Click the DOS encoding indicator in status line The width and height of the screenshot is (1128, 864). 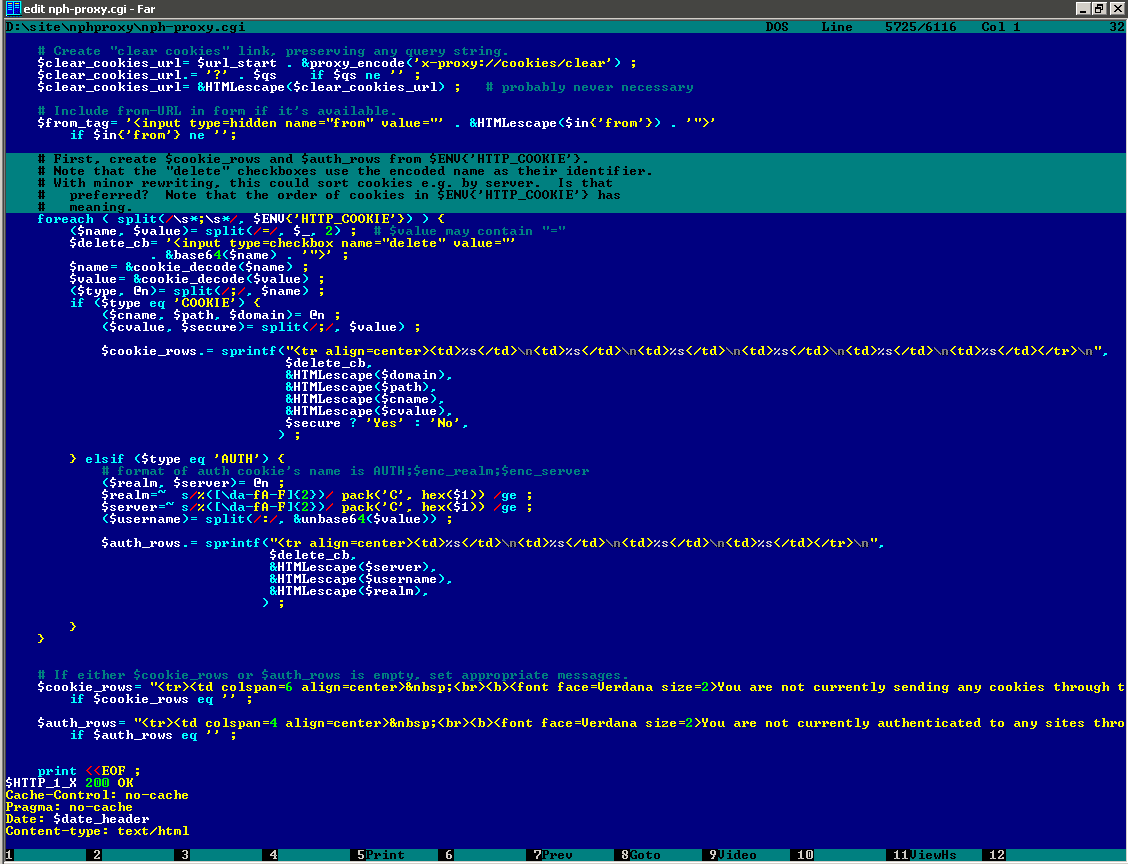(x=777, y=27)
